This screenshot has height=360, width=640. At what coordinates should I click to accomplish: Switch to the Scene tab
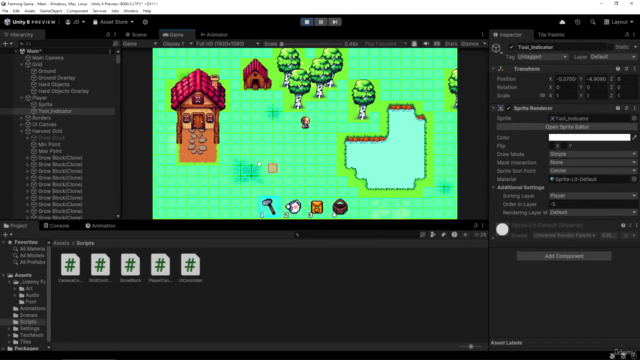136,35
